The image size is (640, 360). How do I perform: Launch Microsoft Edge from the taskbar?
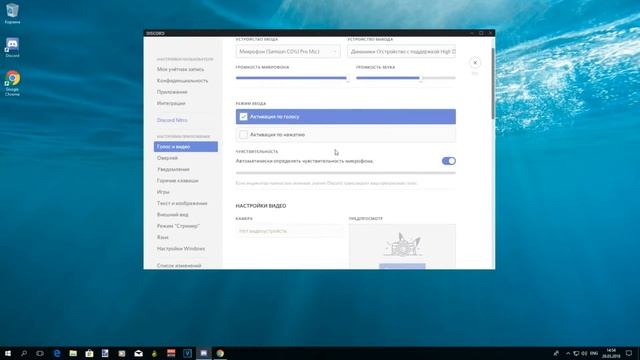click(x=57, y=353)
